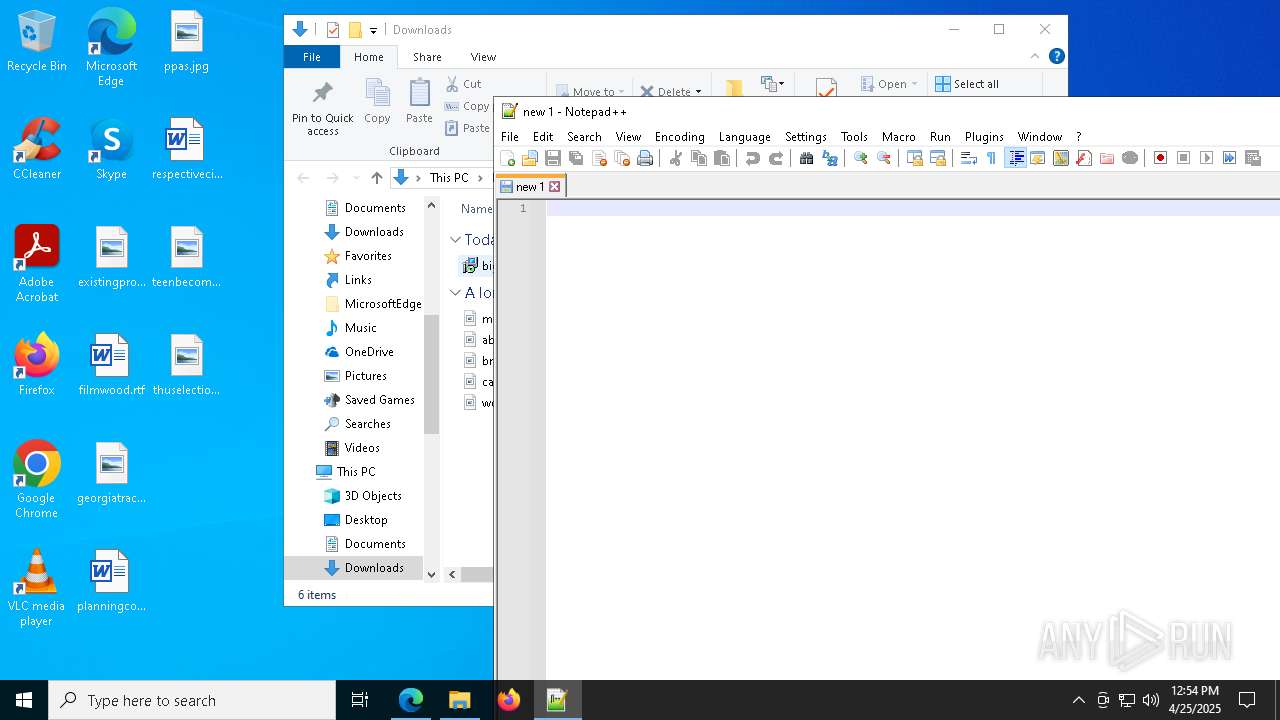Toggle synchronize vertical scrolling icon
Screen dimensions: 1280x720
[915, 158]
